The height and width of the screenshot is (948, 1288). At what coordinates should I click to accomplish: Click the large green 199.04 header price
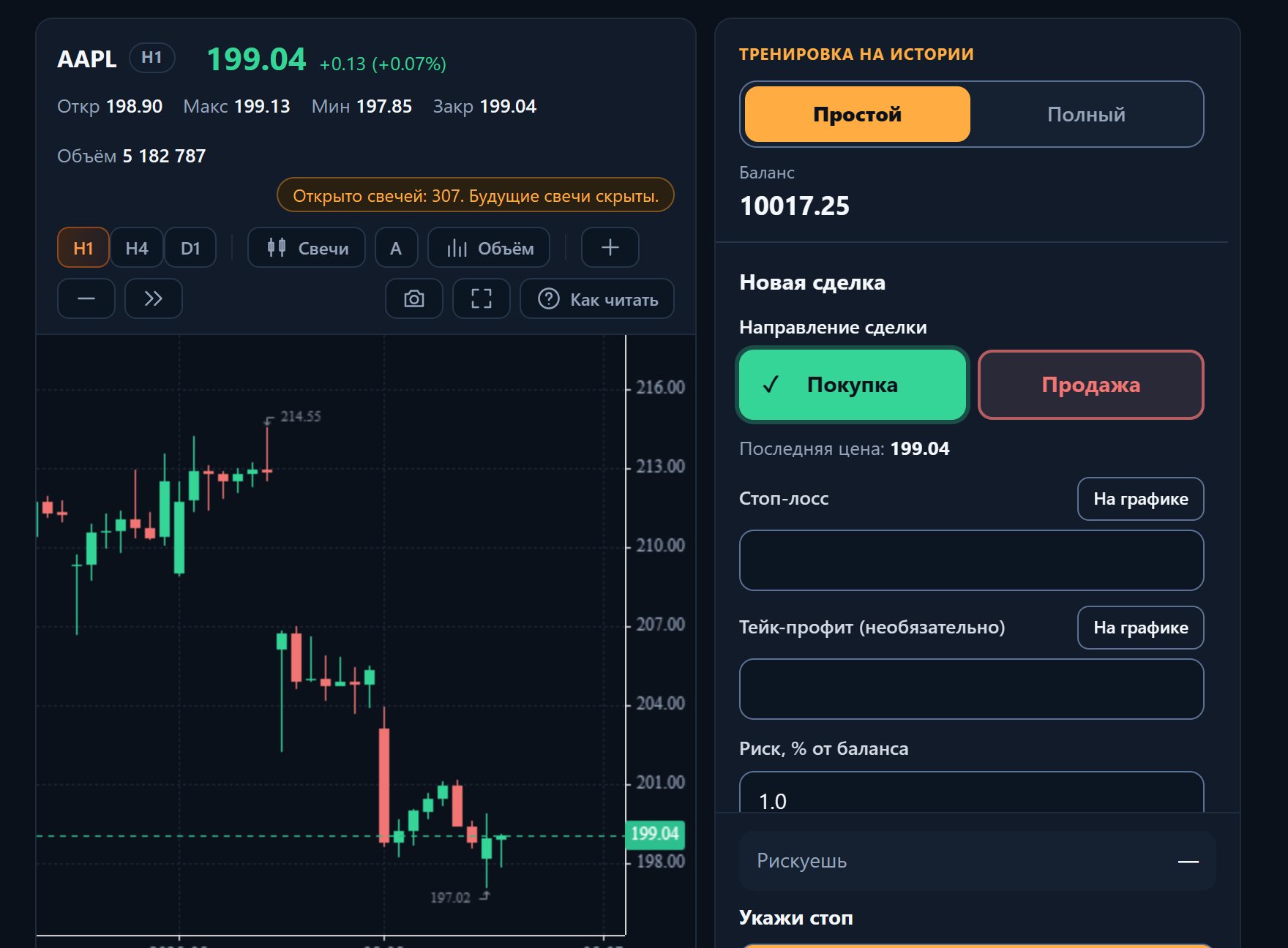tap(256, 59)
